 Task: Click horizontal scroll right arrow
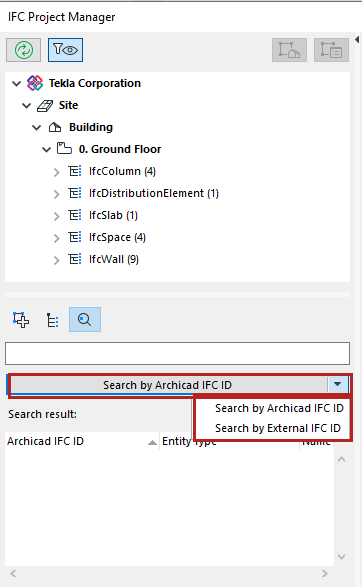click(x=325, y=574)
